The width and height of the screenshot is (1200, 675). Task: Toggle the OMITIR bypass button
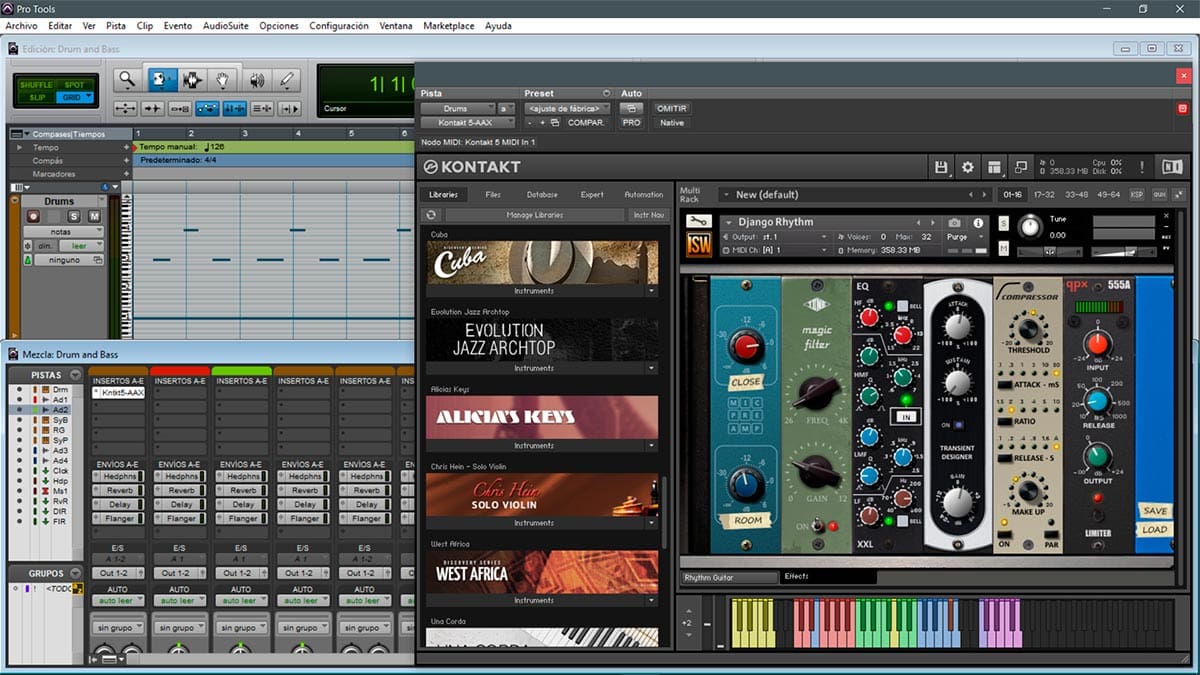[x=671, y=108]
